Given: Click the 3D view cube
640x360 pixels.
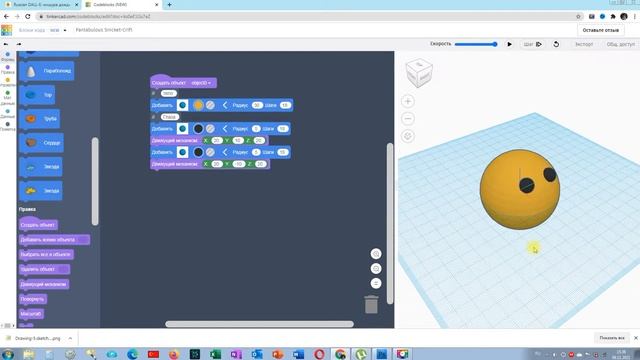Looking at the screenshot, I should click(419, 73).
